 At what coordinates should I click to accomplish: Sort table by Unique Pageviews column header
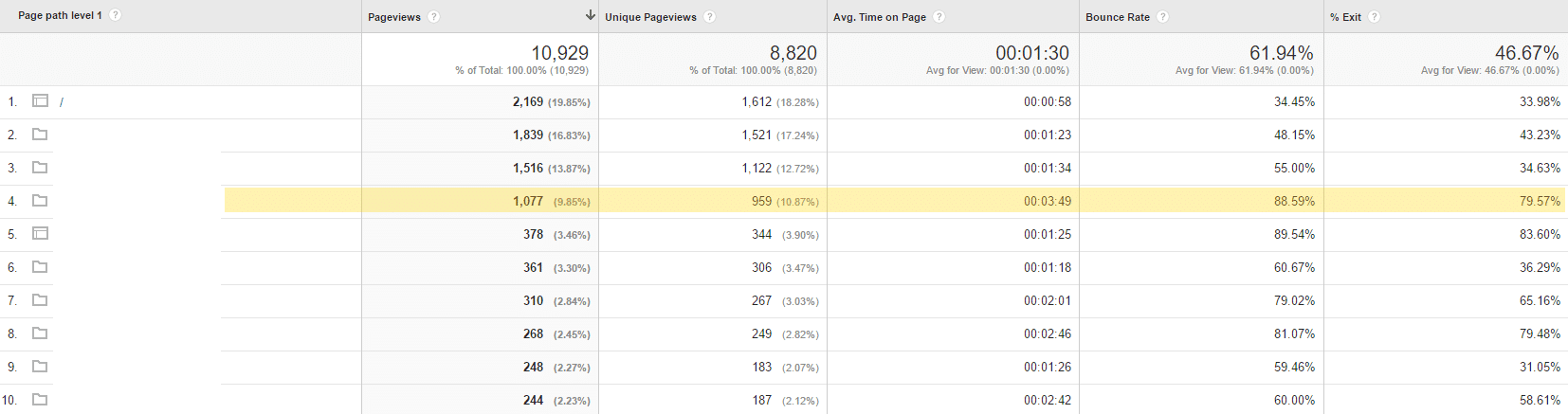point(650,17)
